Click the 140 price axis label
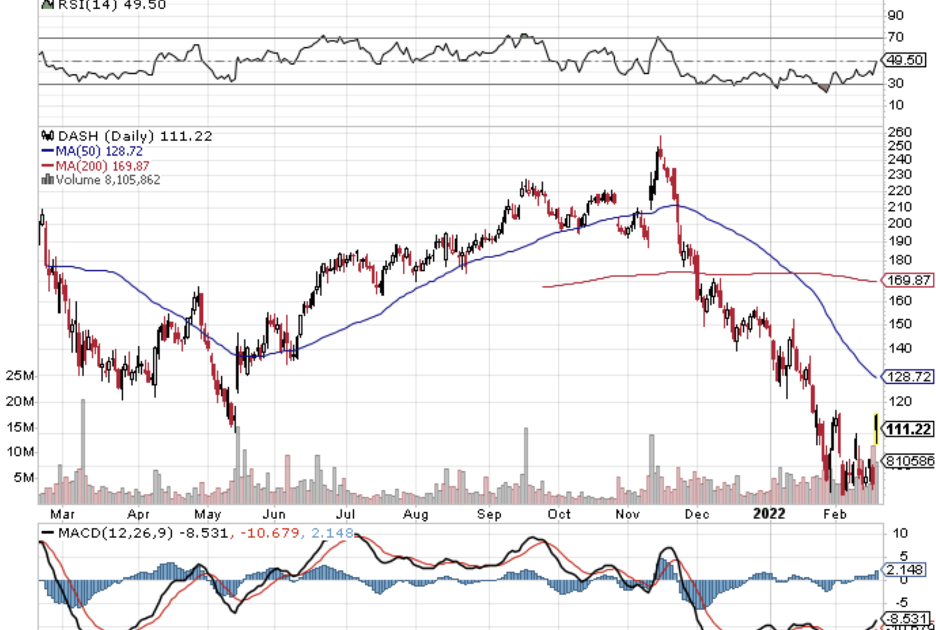Viewport: 936px width, 630px height. [x=899, y=348]
